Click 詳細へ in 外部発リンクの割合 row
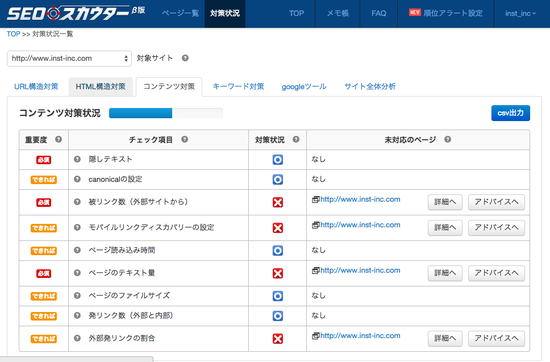This screenshot has width=550, height=362. pos(445,338)
